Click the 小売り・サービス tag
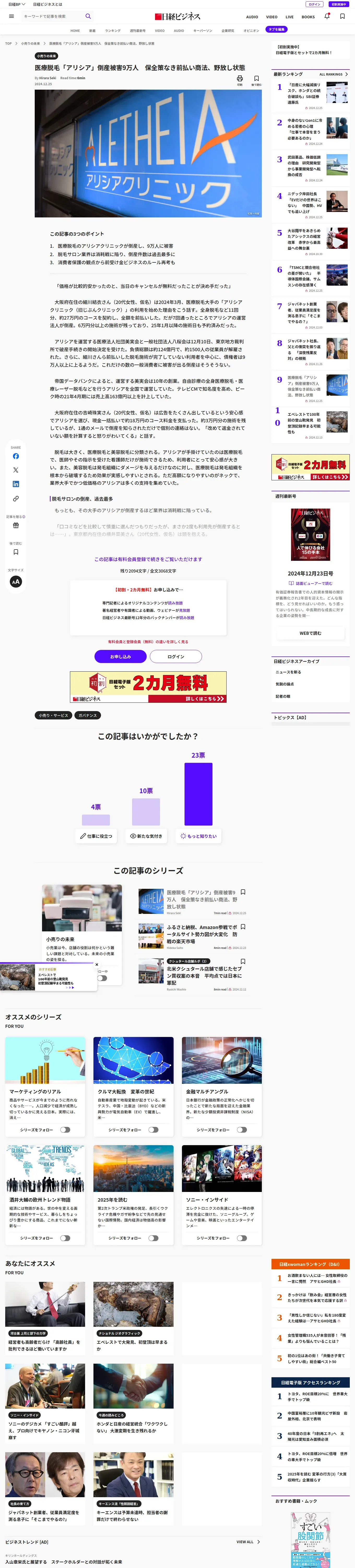Viewport: 355px width, 1568px height. (x=54, y=715)
